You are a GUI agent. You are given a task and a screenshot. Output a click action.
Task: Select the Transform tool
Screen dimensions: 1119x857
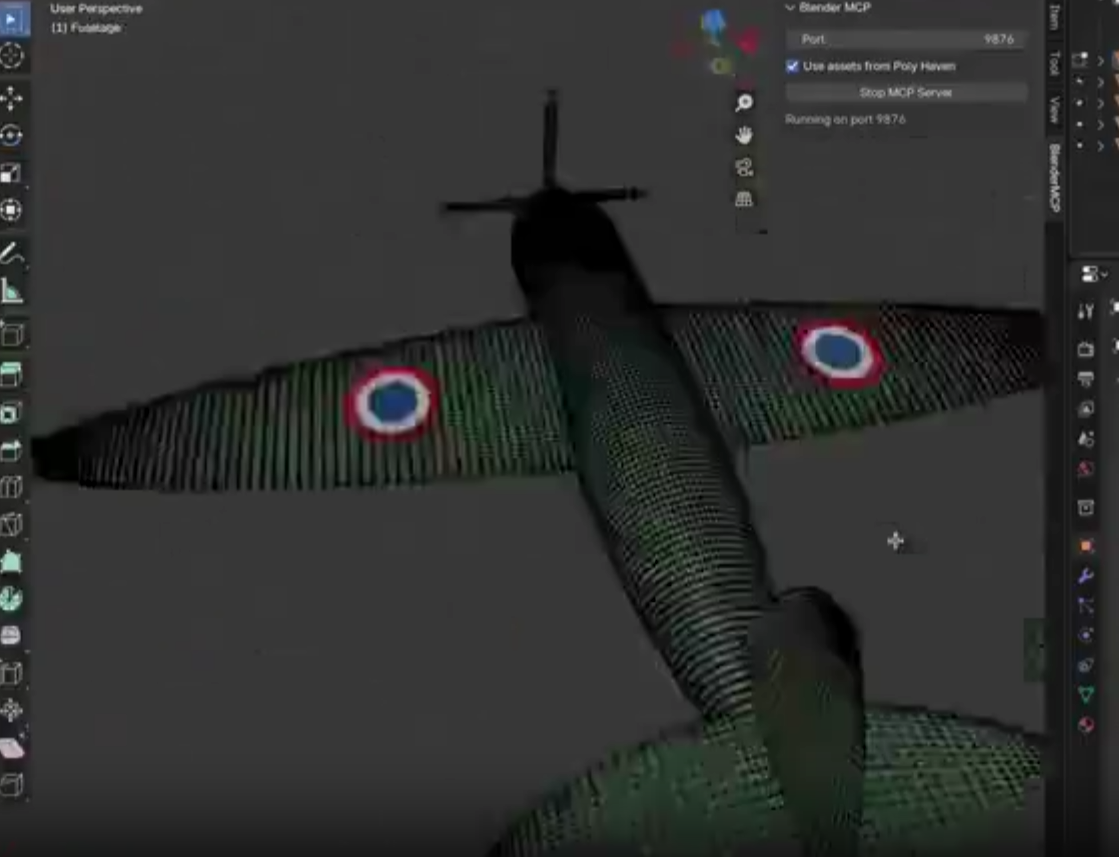point(12,210)
